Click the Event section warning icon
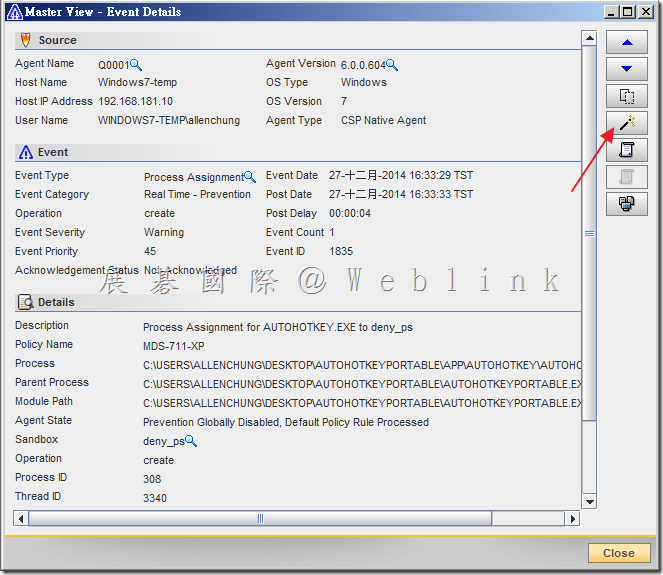Viewport: 663px width, 575px height. pos(26,152)
